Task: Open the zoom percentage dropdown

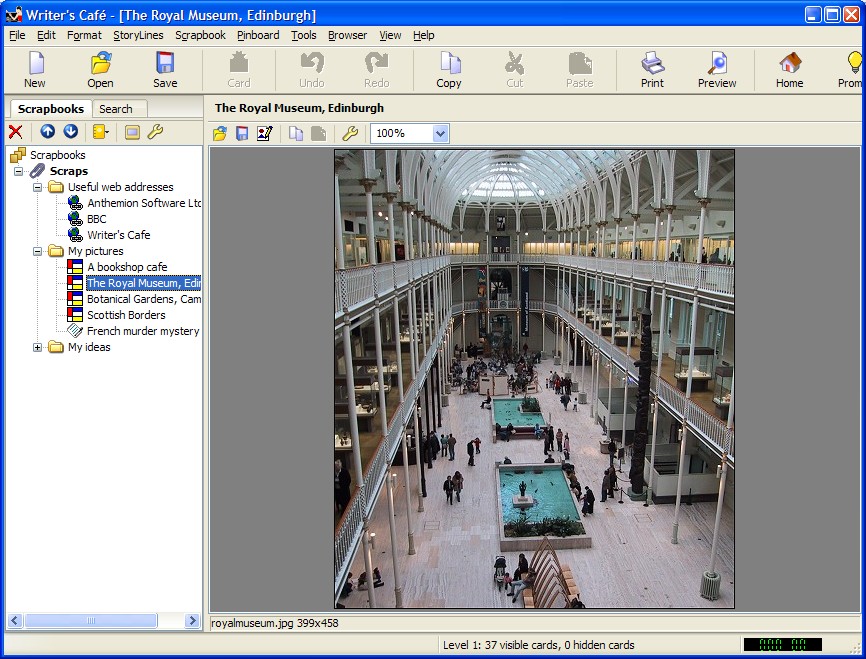Action: pos(437,133)
